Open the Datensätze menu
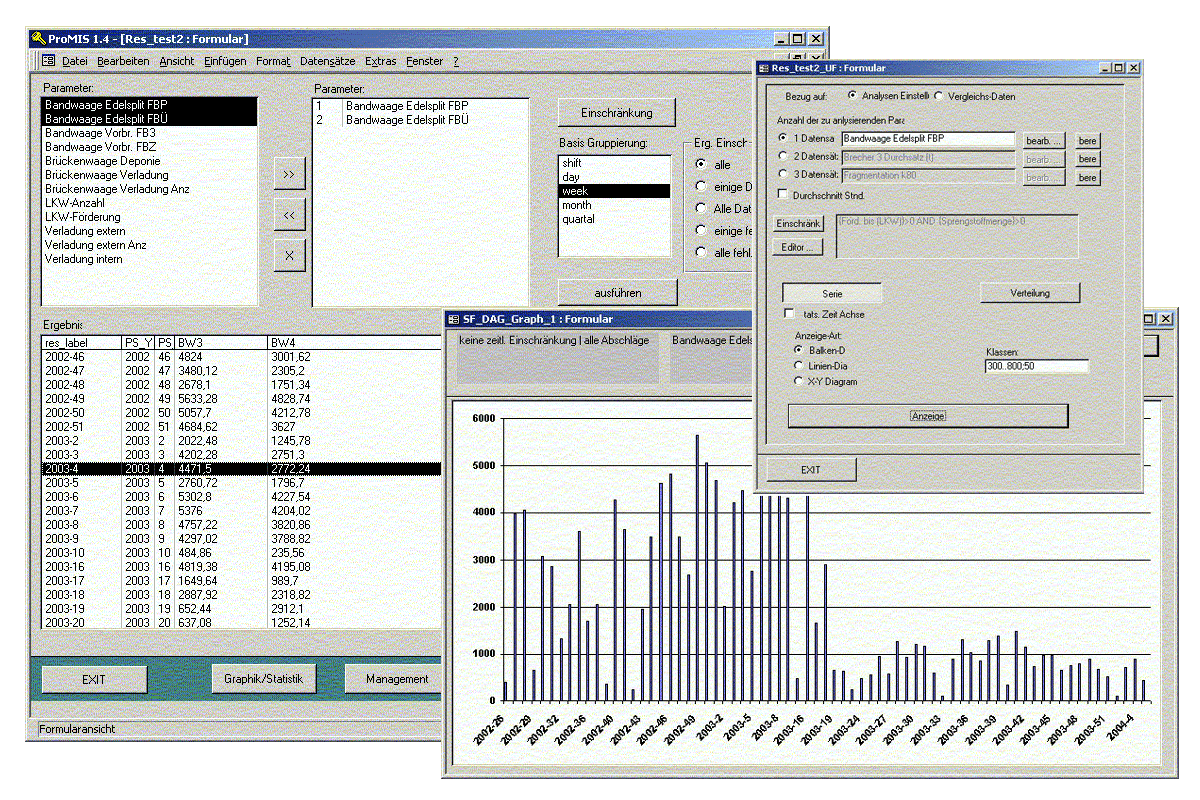1200x800 pixels. tap(327, 61)
